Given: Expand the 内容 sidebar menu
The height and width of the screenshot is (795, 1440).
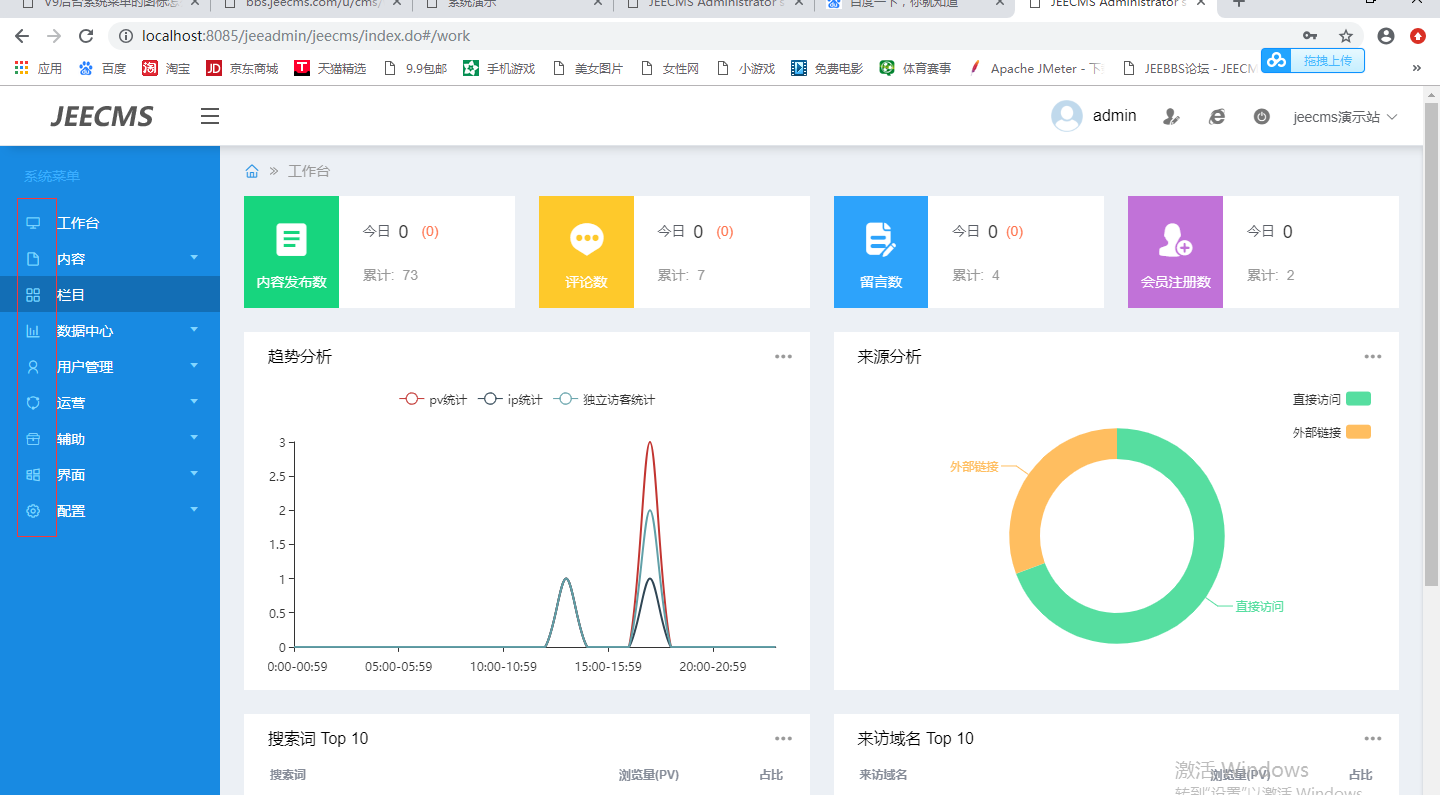Looking at the screenshot, I should point(110,259).
